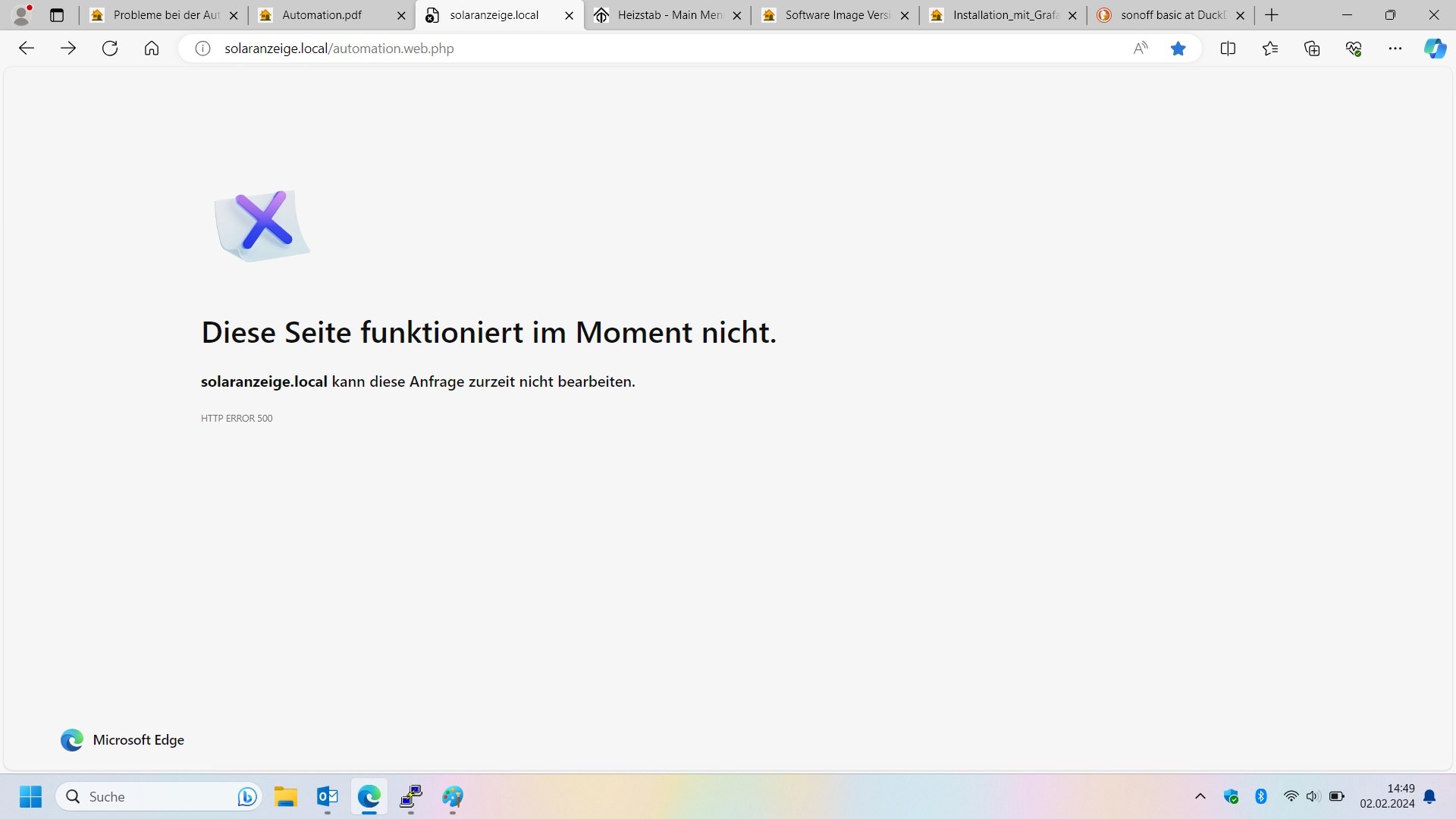Open the Favorites list icon
Image resolution: width=1456 pixels, height=819 pixels.
pos(1270,49)
